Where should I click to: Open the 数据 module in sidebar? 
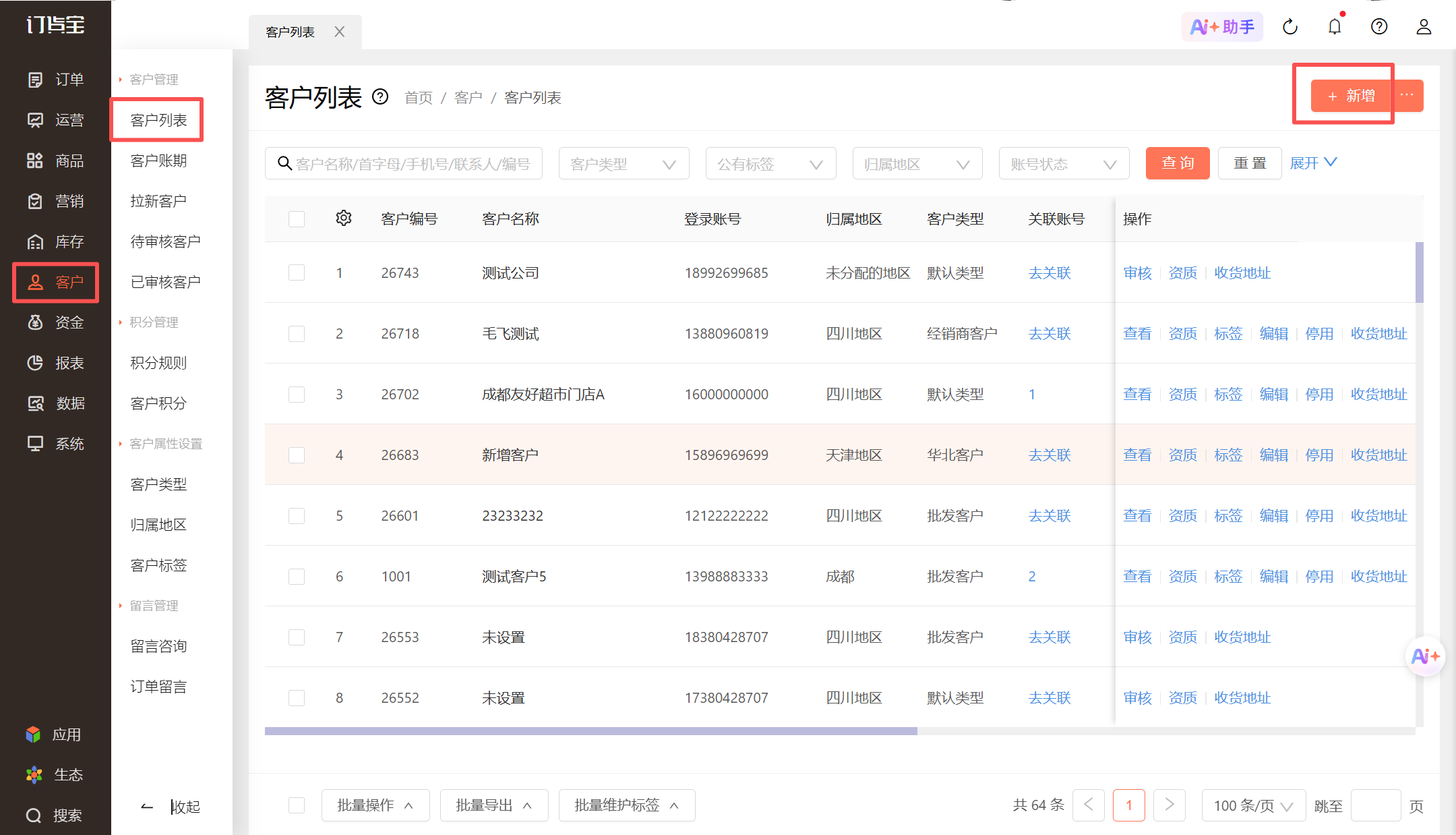[55, 403]
